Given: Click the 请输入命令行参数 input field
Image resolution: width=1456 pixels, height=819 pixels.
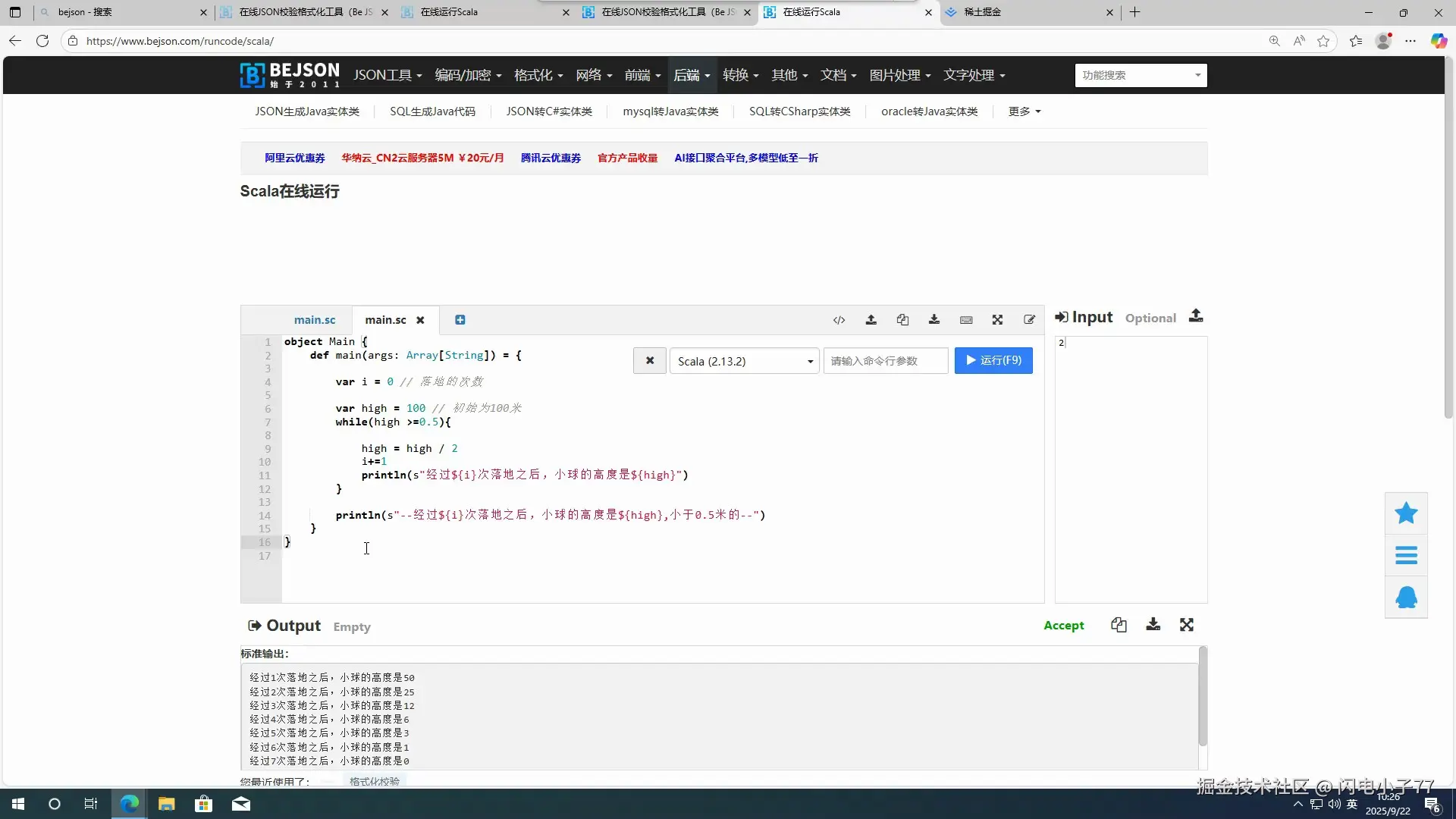Looking at the screenshot, I should [x=885, y=361].
